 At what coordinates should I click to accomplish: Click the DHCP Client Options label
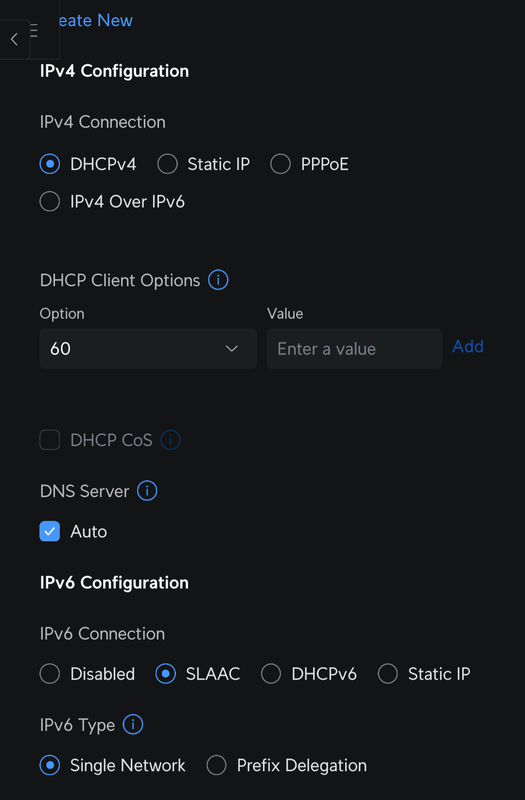(x=120, y=280)
